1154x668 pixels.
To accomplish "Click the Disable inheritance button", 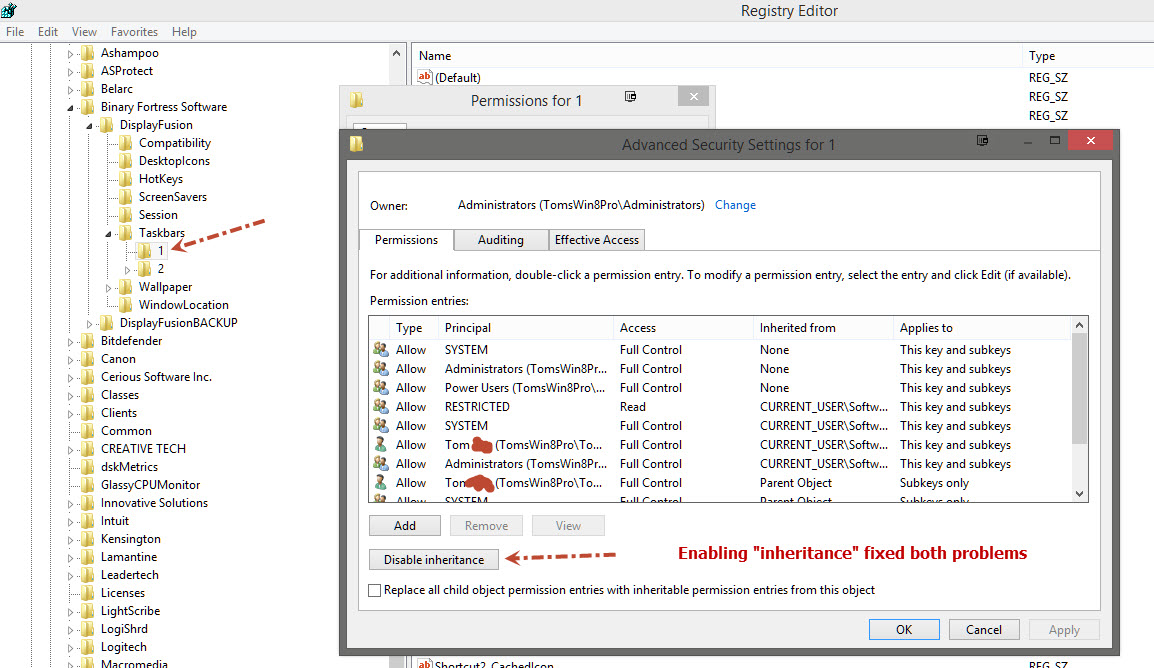I will (433, 560).
